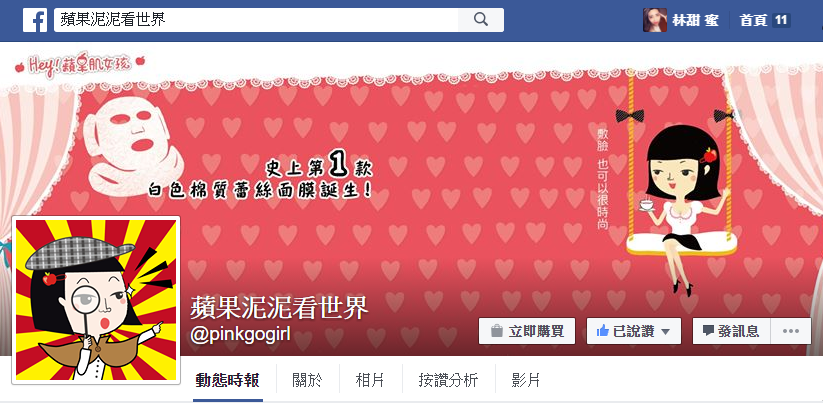Click the 發訊息 button
This screenshot has width=823, height=403.
click(x=732, y=331)
